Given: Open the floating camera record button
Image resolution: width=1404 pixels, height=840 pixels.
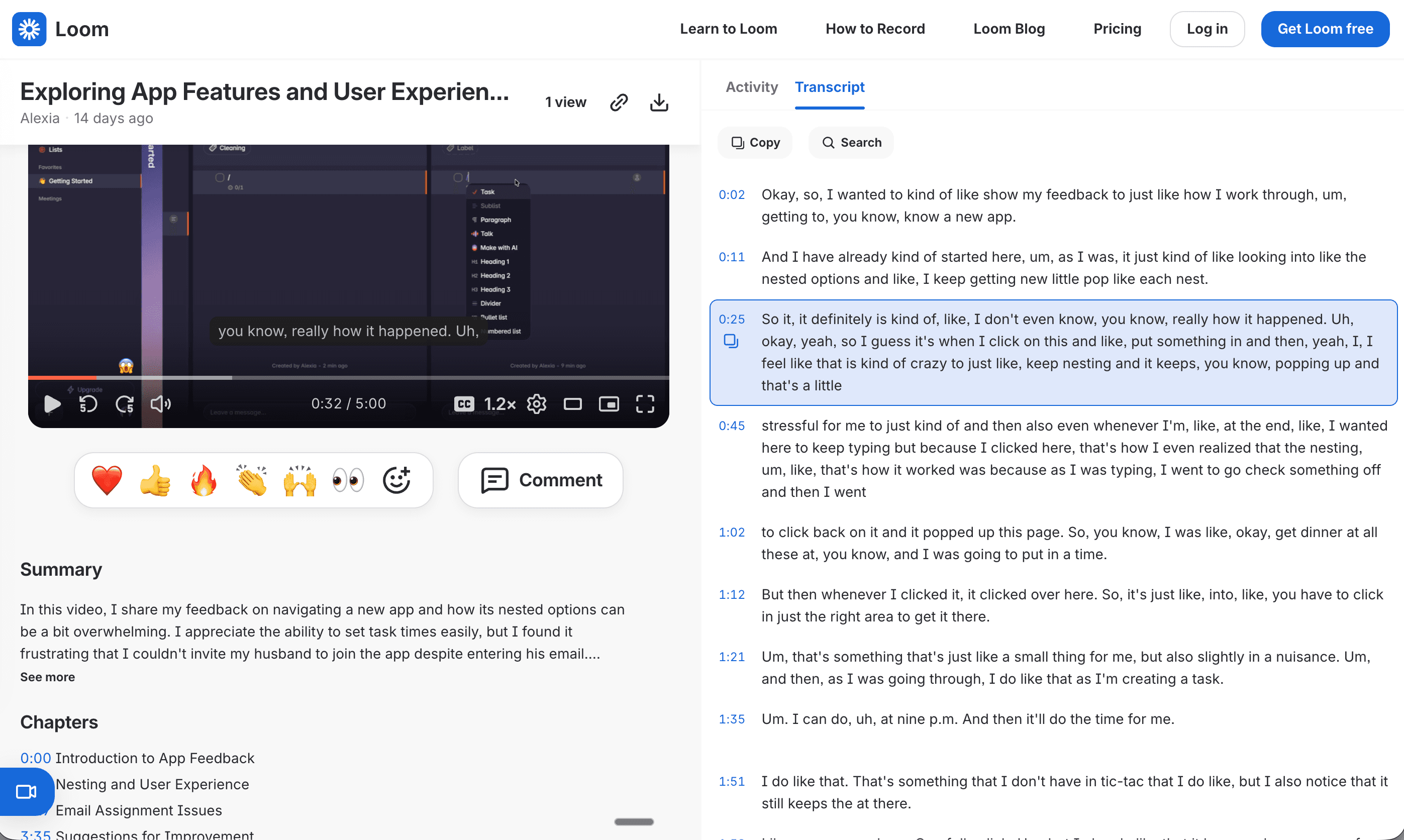Looking at the screenshot, I should [x=26, y=791].
